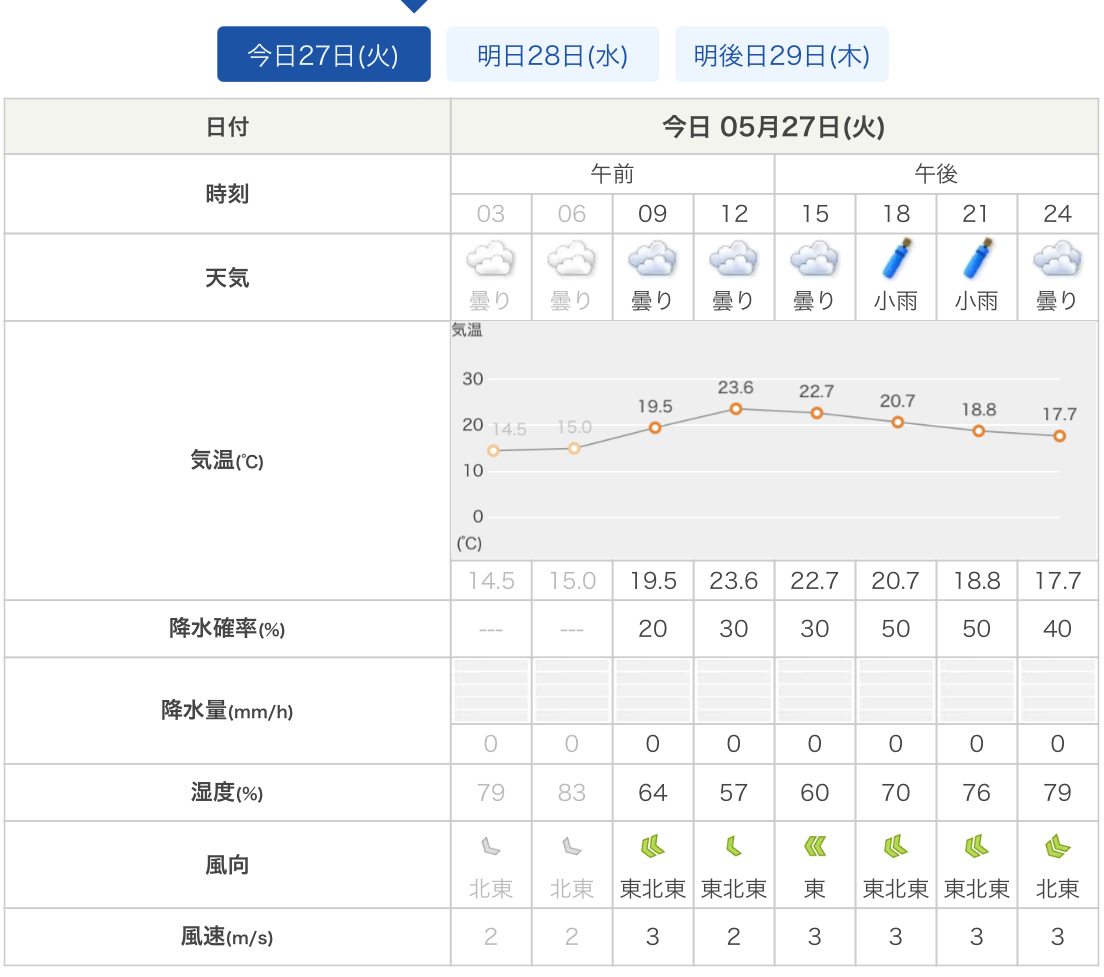The width and height of the screenshot is (1104, 977).
Task: Click the 午後 column header
Action: click(x=936, y=174)
